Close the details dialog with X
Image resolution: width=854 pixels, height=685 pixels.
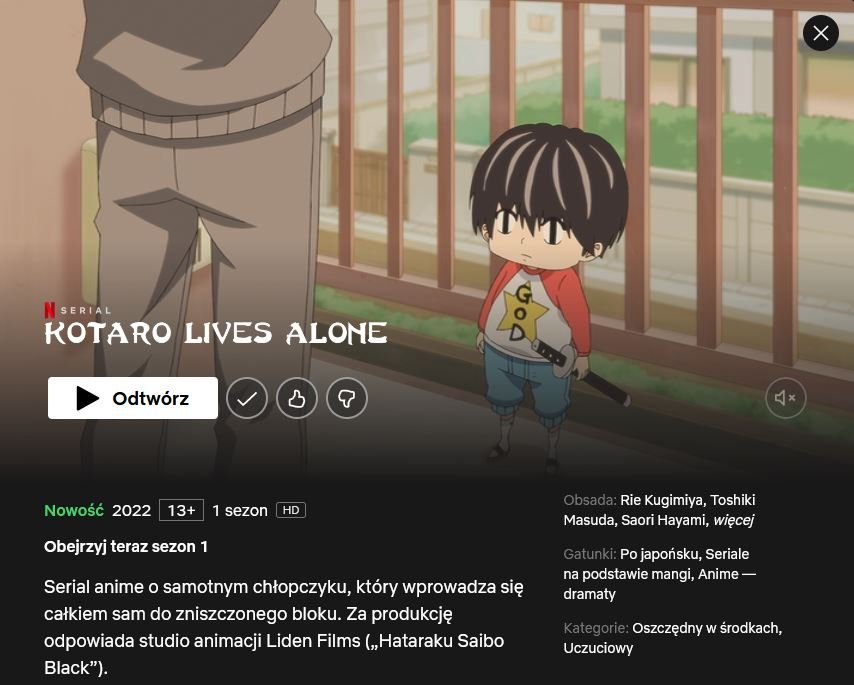[x=821, y=33]
